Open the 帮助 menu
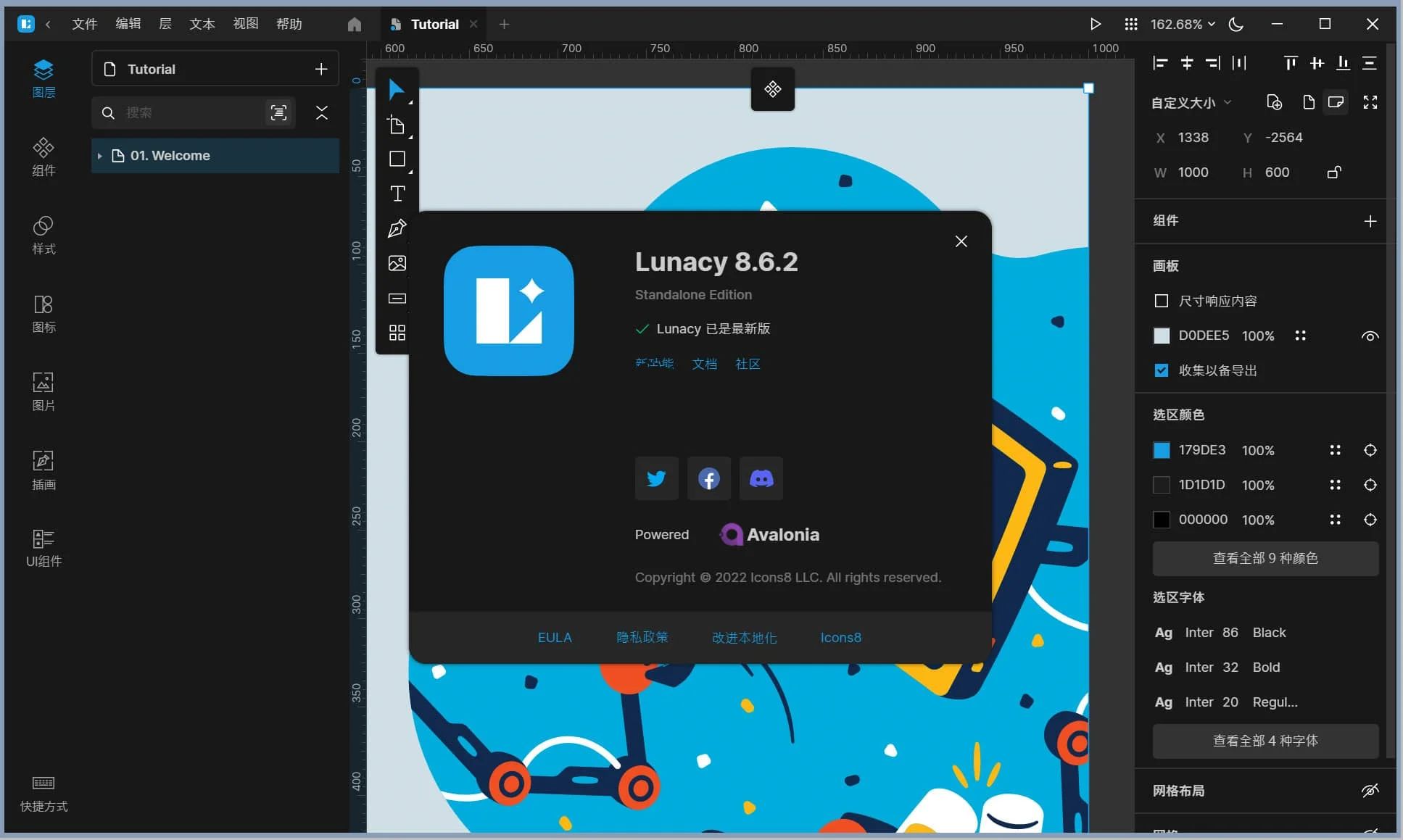1403x840 pixels. point(289,24)
